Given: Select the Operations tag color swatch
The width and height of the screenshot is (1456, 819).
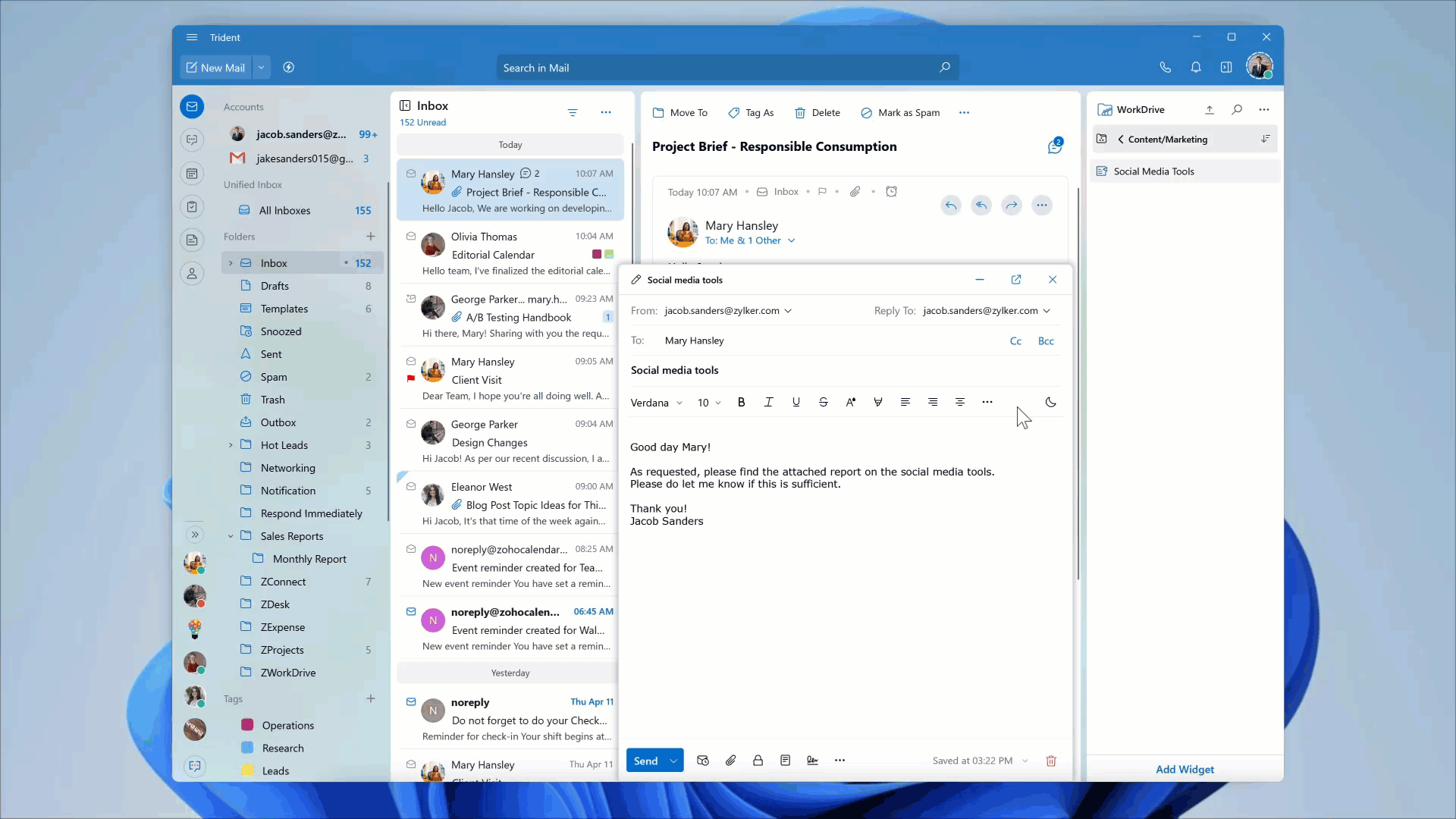Looking at the screenshot, I should [x=247, y=725].
